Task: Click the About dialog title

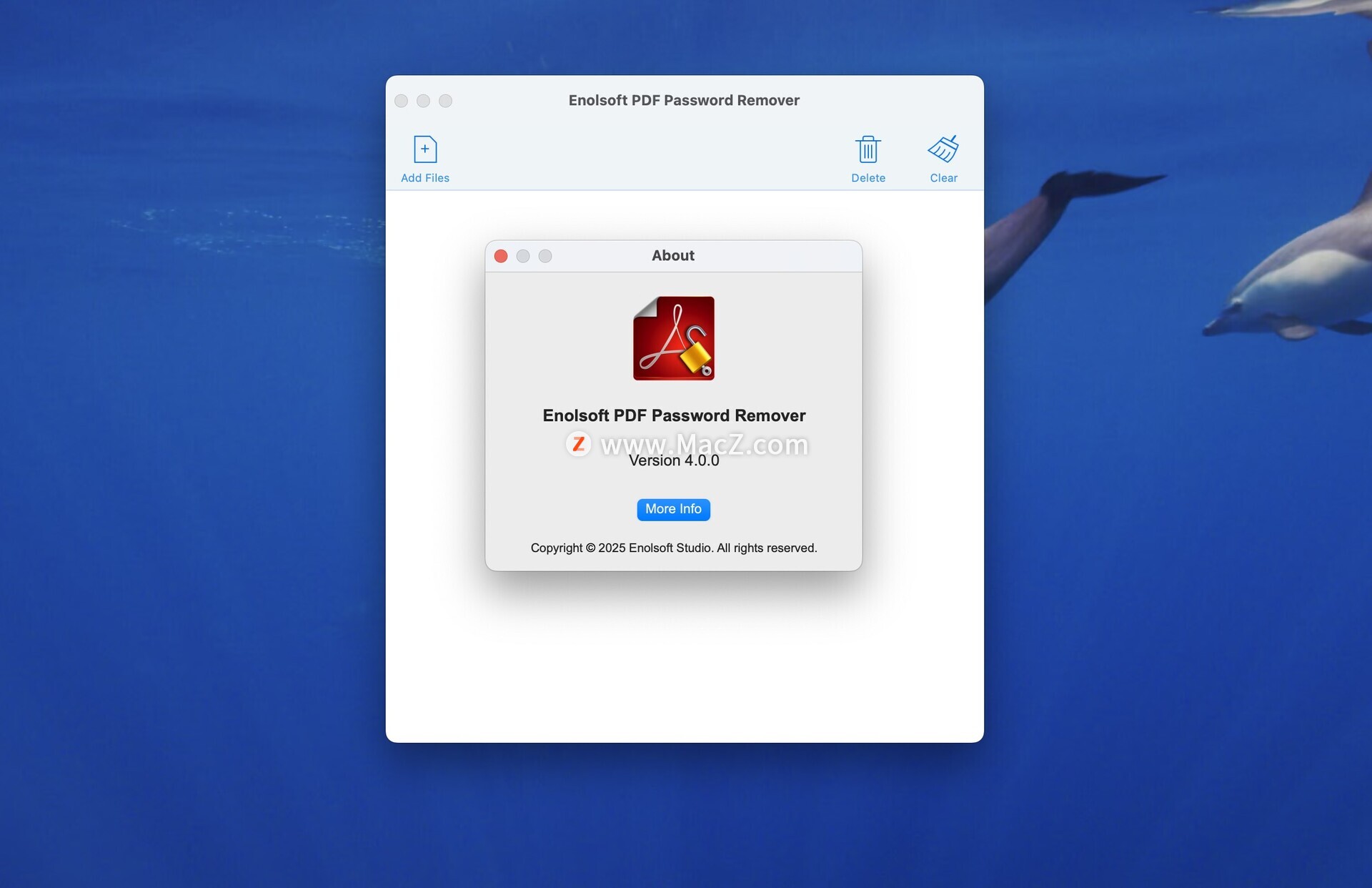Action: [673, 255]
